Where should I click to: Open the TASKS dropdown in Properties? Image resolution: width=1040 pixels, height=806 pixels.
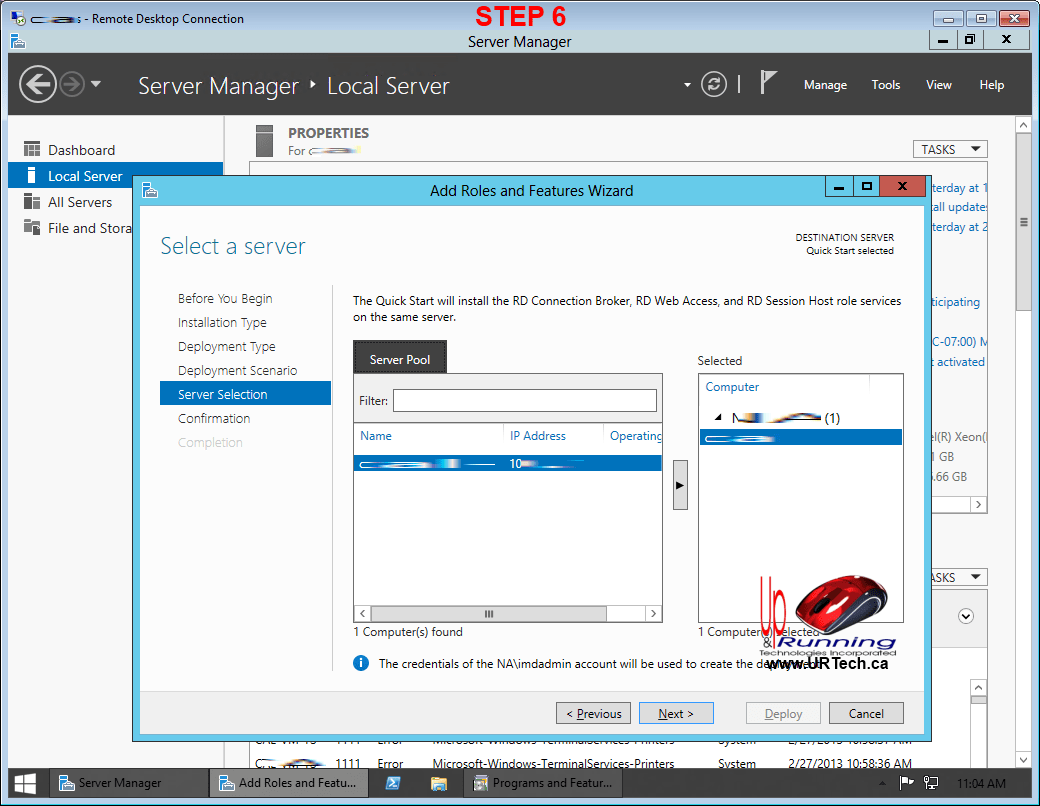point(949,149)
